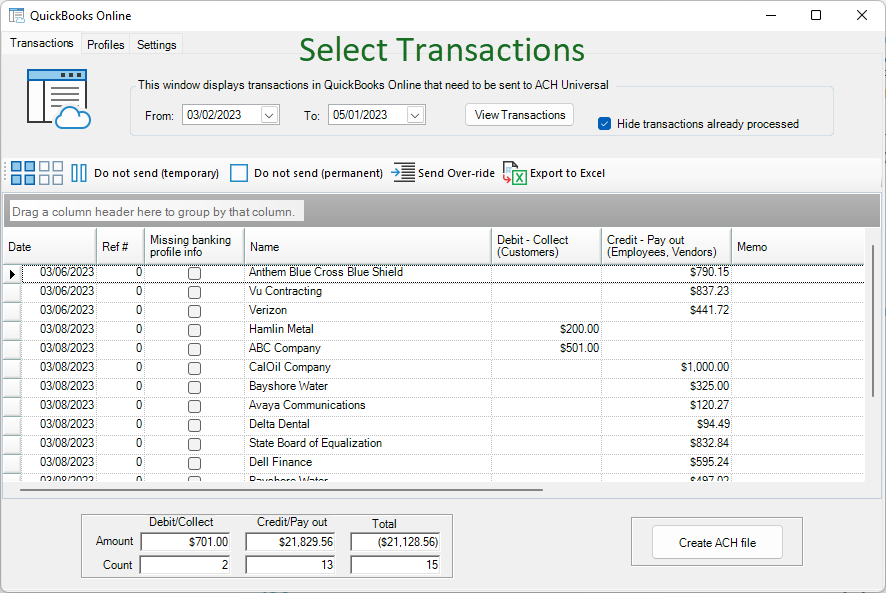Image resolution: width=886 pixels, height=593 pixels.
Task: Switch to the Transactions tab
Action: [x=42, y=44]
